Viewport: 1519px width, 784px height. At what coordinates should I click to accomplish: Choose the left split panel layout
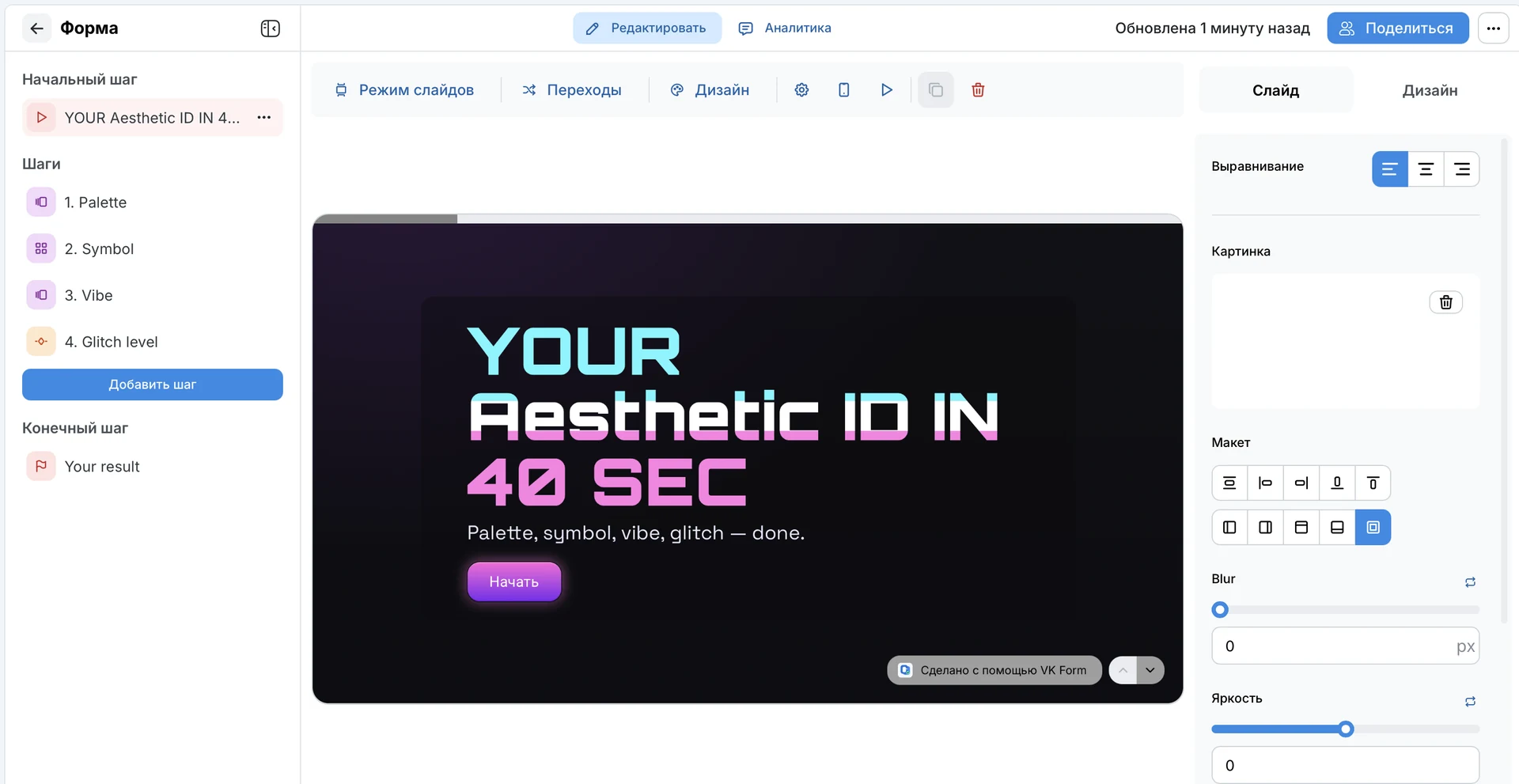pyautogui.click(x=1229, y=527)
